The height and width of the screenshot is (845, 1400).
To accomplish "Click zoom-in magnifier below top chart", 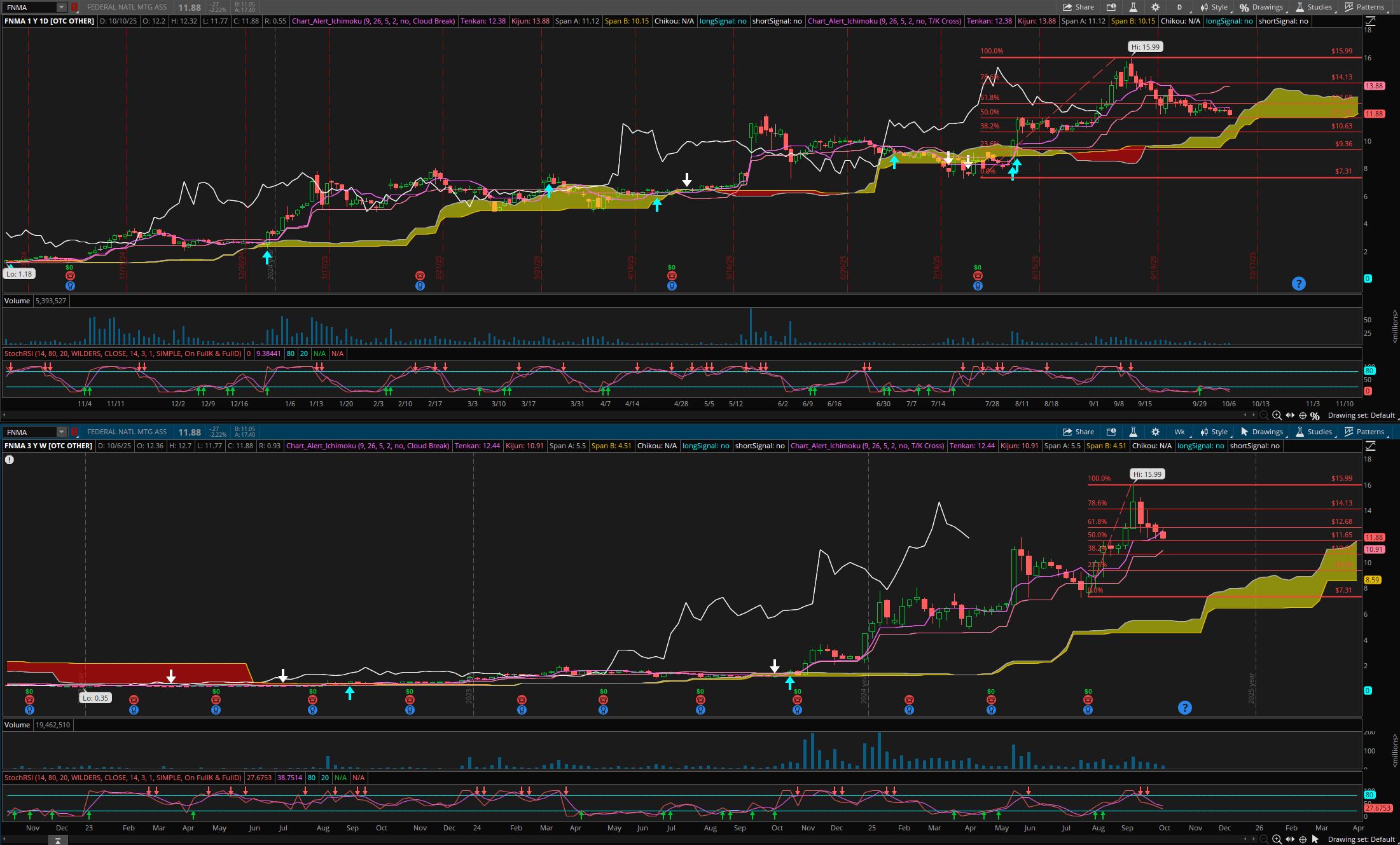I will pyautogui.click(x=1277, y=415).
